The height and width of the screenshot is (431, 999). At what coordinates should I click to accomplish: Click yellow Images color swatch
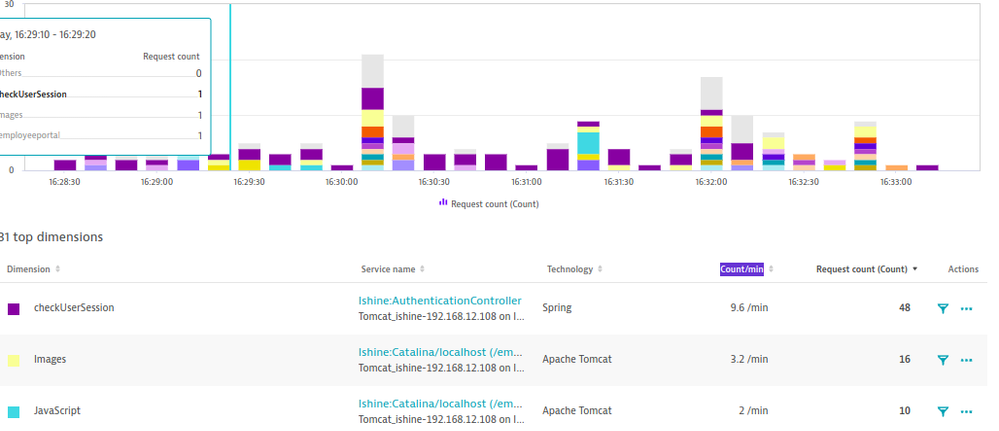pyautogui.click(x=13, y=361)
